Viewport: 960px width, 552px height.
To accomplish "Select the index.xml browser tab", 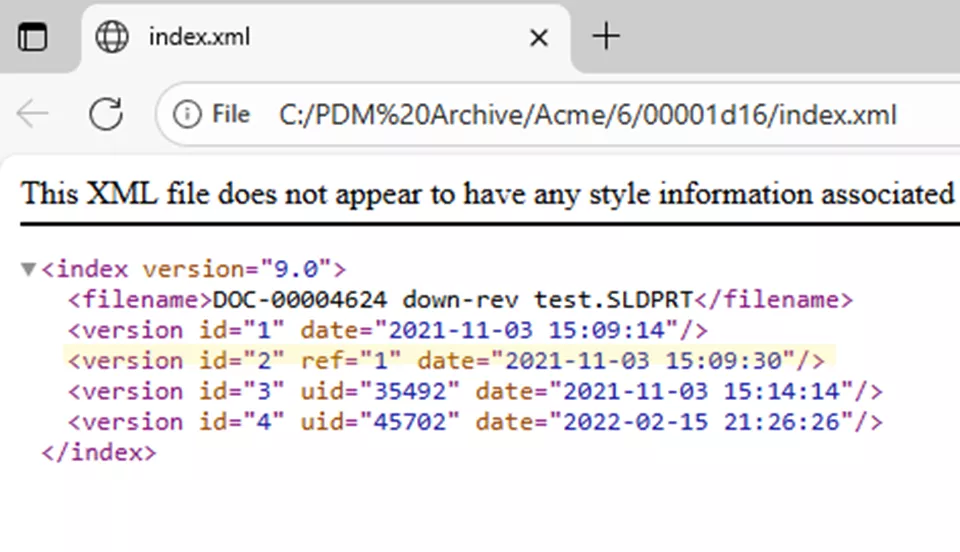I will click(326, 38).
